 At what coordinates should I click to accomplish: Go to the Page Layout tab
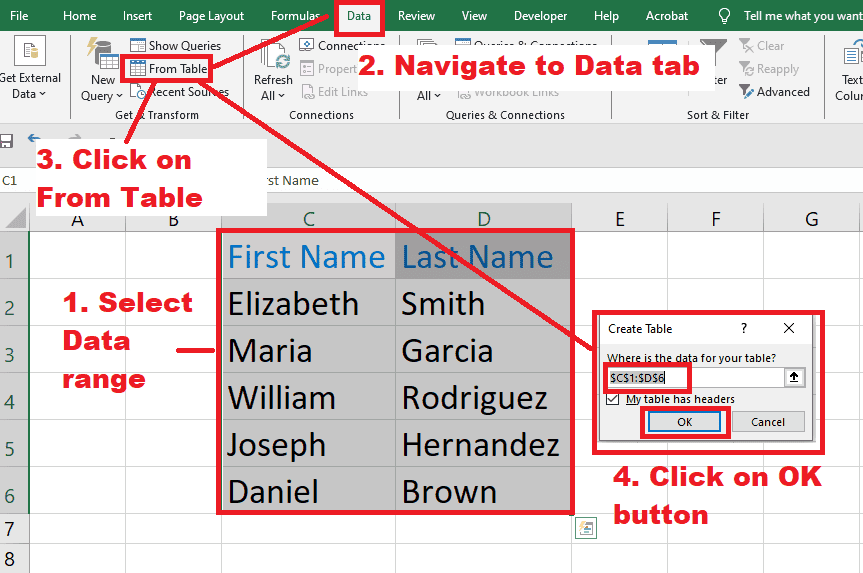point(211,16)
